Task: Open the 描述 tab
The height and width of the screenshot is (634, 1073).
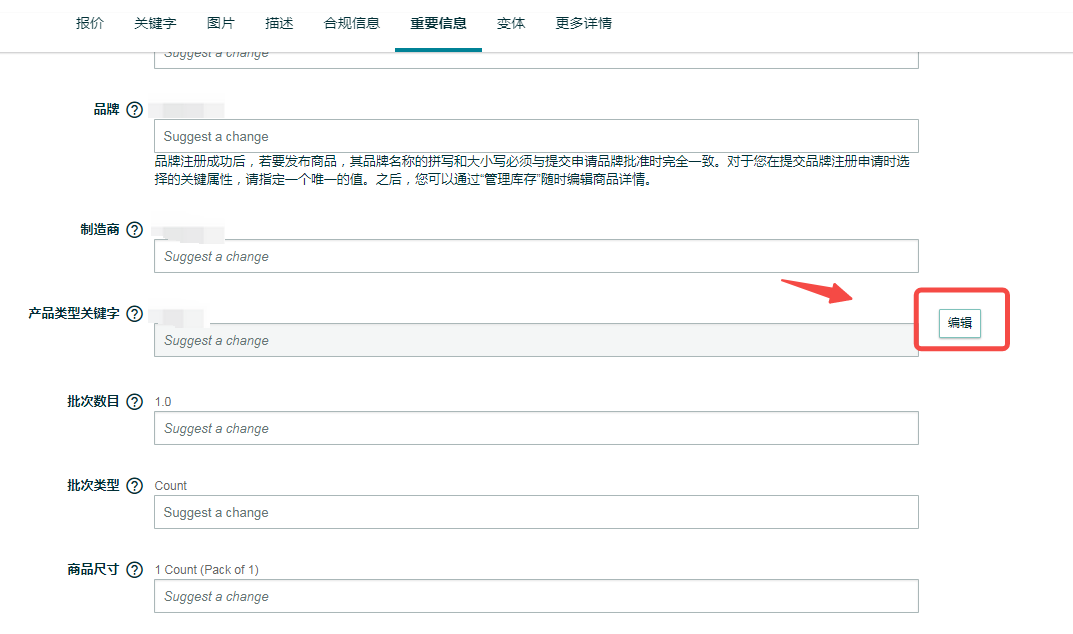Action: [279, 23]
